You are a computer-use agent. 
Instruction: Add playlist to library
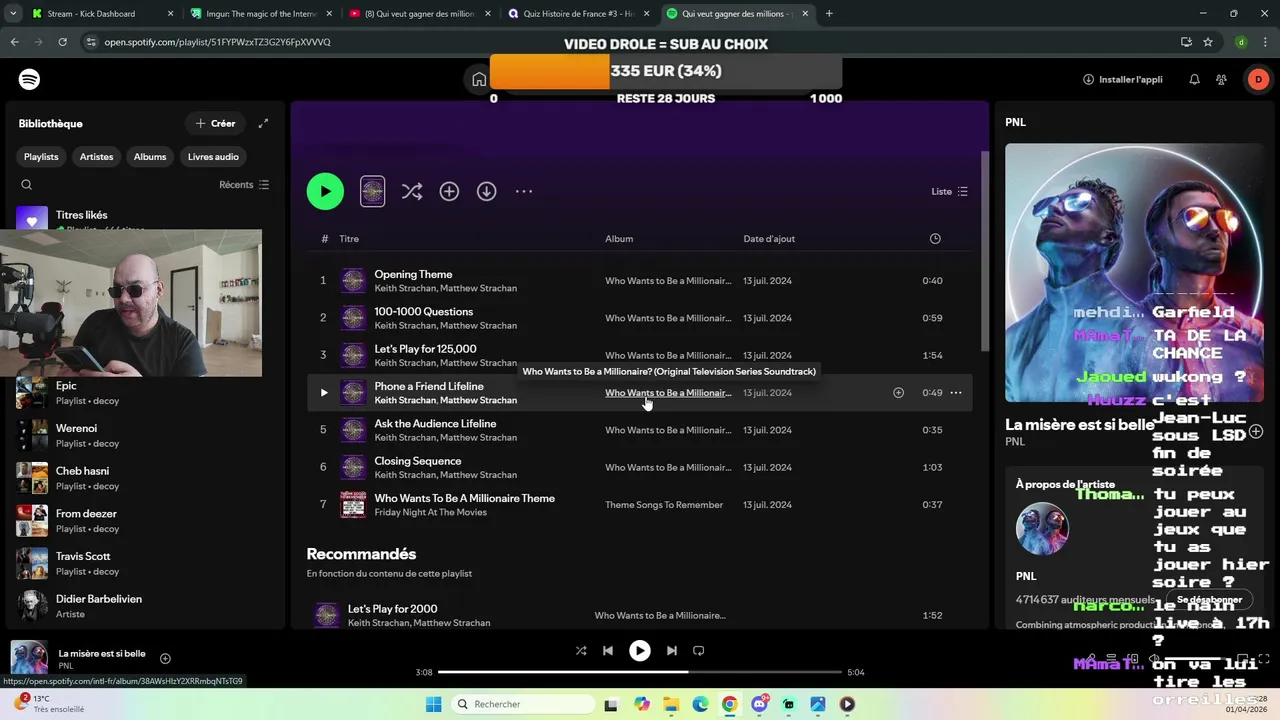pyautogui.click(x=449, y=191)
